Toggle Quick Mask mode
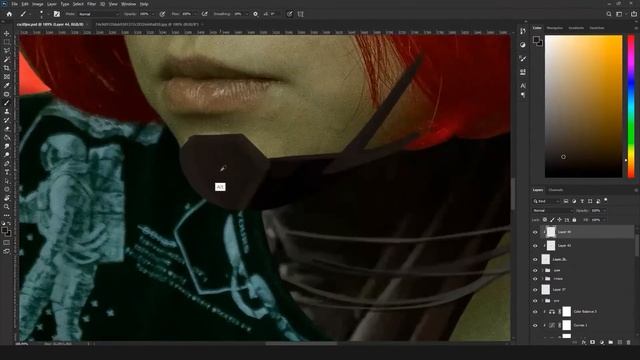The height and width of the screenshot is (360, 640). click(7, 242)
